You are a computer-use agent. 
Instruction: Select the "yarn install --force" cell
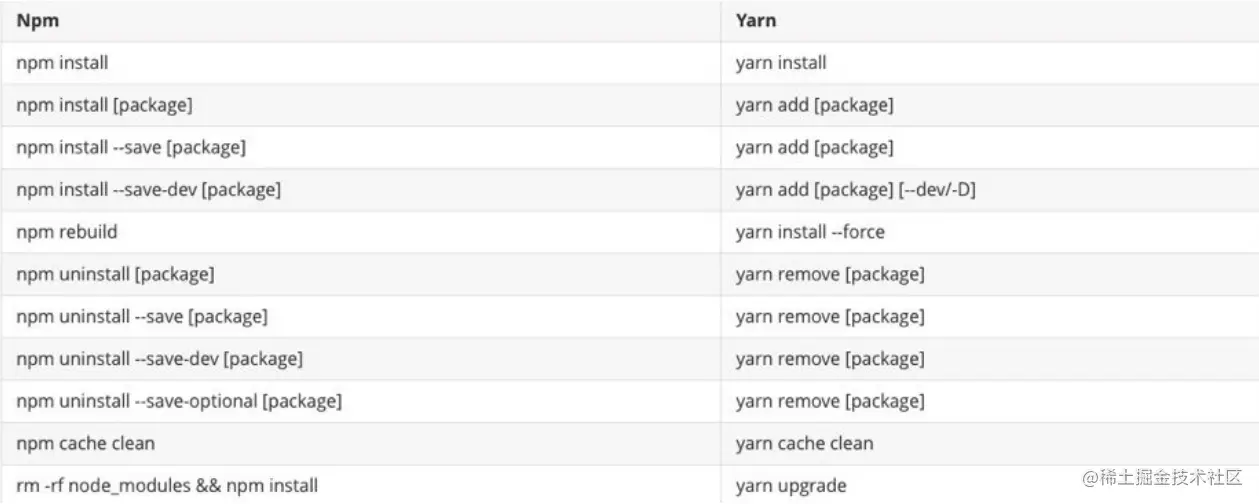click(x=810, y=232)
